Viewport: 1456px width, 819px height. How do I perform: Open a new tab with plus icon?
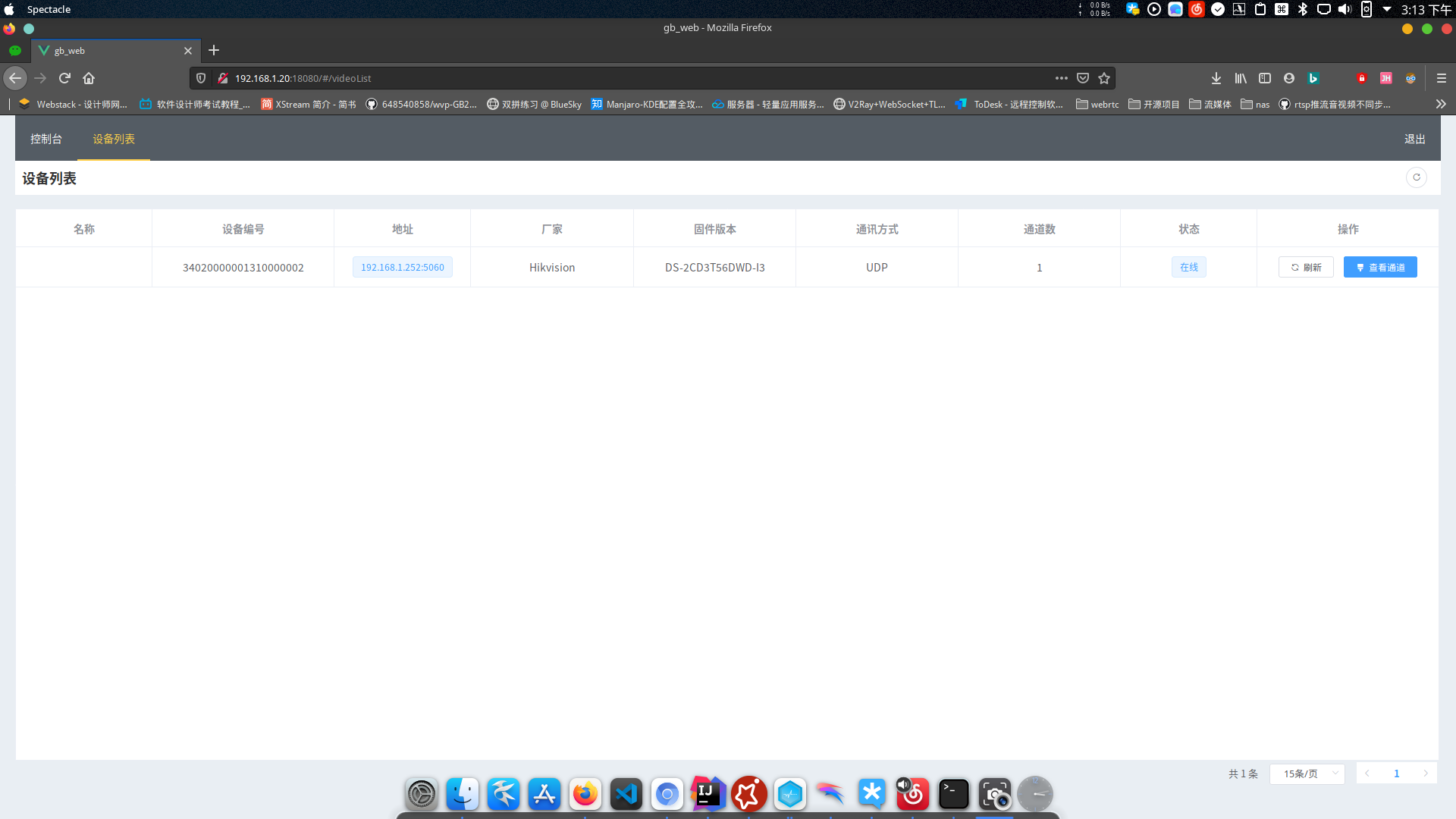[x=214, y=50]
